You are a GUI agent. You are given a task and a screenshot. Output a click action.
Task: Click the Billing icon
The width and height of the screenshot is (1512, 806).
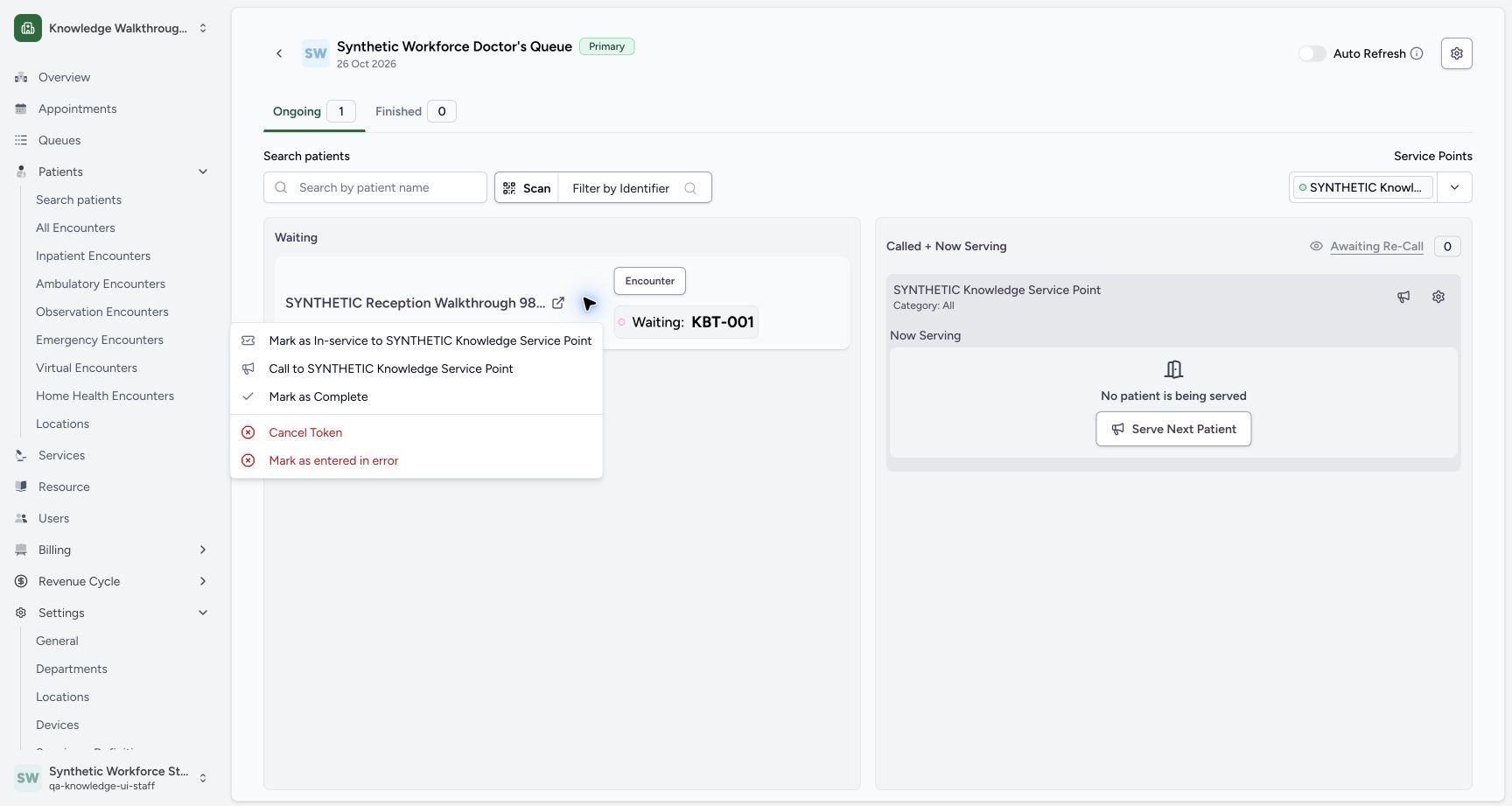click(x=21, y=550)
